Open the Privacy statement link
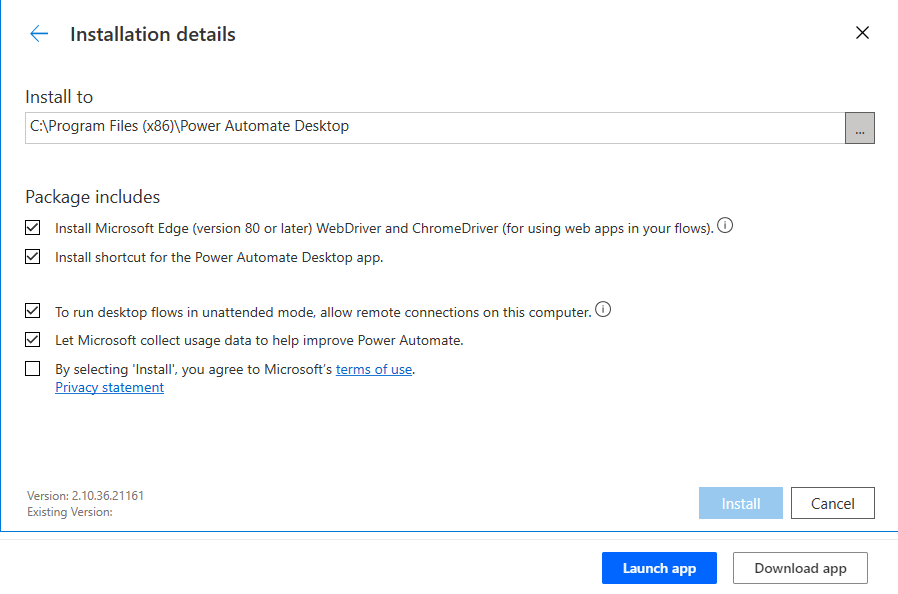This screenshot has width=898, height=594. 109,387
